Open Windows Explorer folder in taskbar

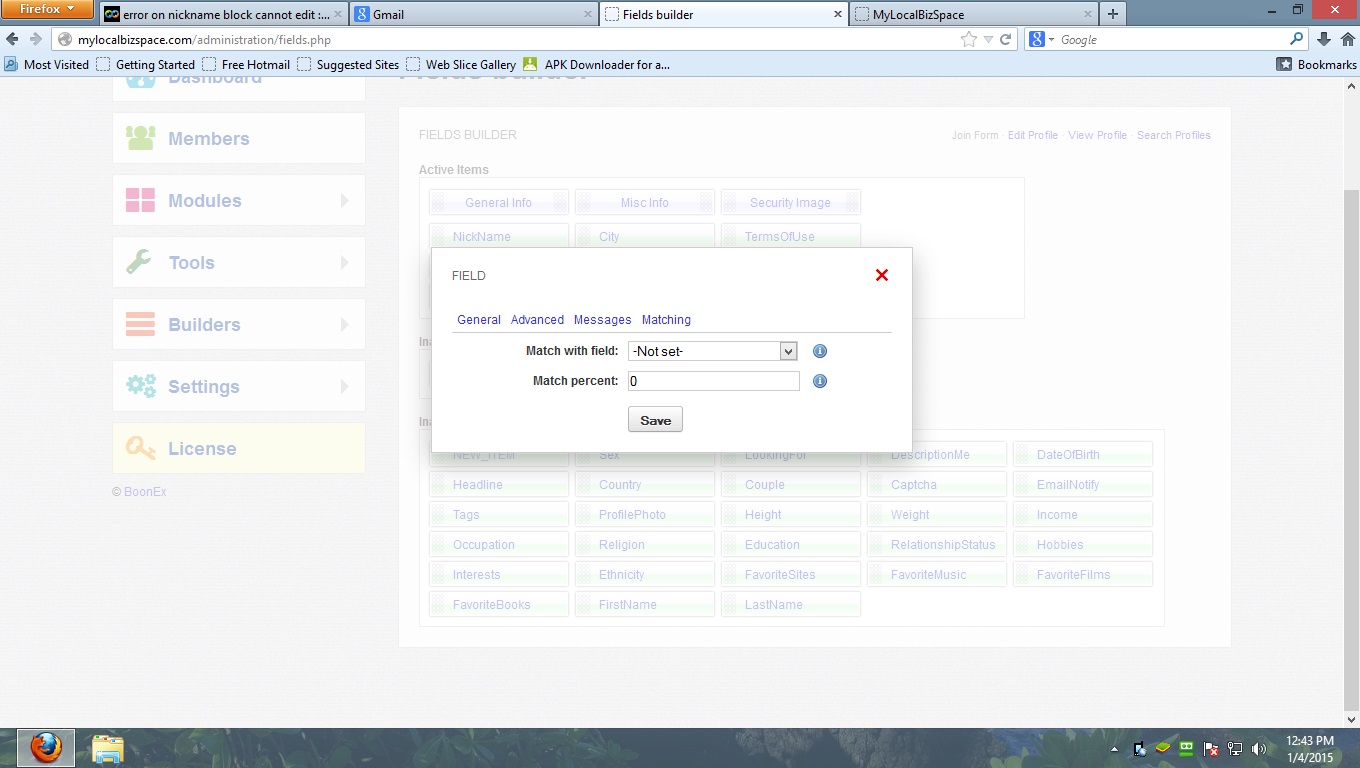tap(107, 748)
